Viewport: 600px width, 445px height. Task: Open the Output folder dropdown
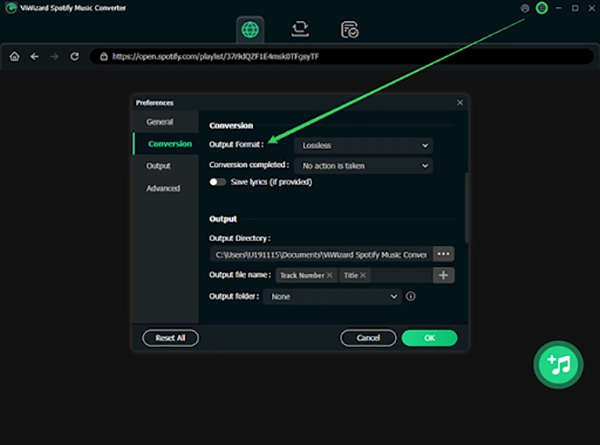[x=332, y=297]
